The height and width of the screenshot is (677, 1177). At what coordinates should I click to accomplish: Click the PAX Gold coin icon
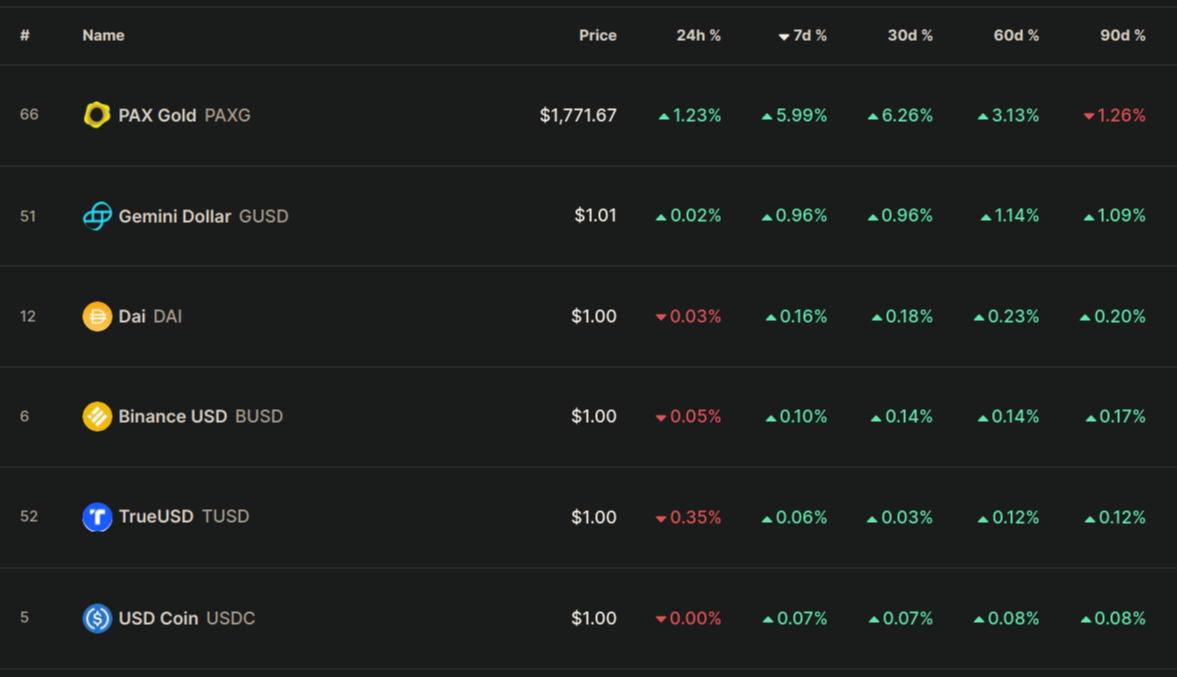pyautogui.click(x=97, y=115)
